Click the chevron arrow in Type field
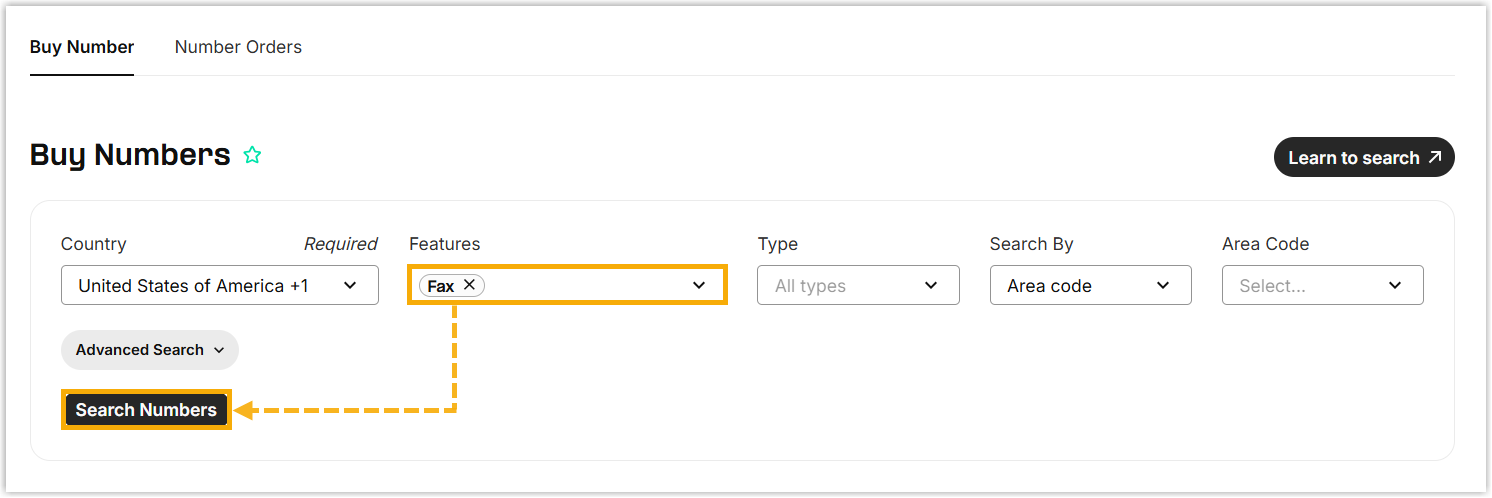The width and height of the screenshot is (1492, 498). pyautogui.click(x=931, y=285)
